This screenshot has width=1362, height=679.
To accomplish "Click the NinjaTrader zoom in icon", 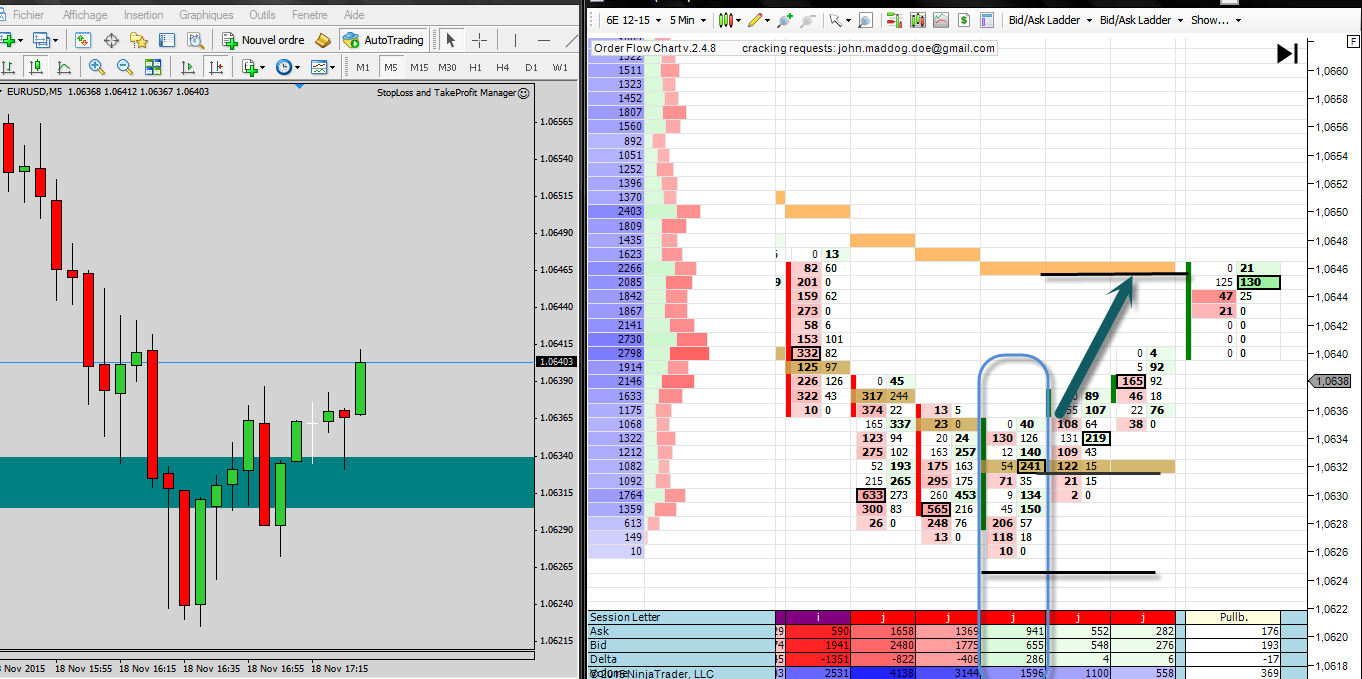I will coord(785,19).
